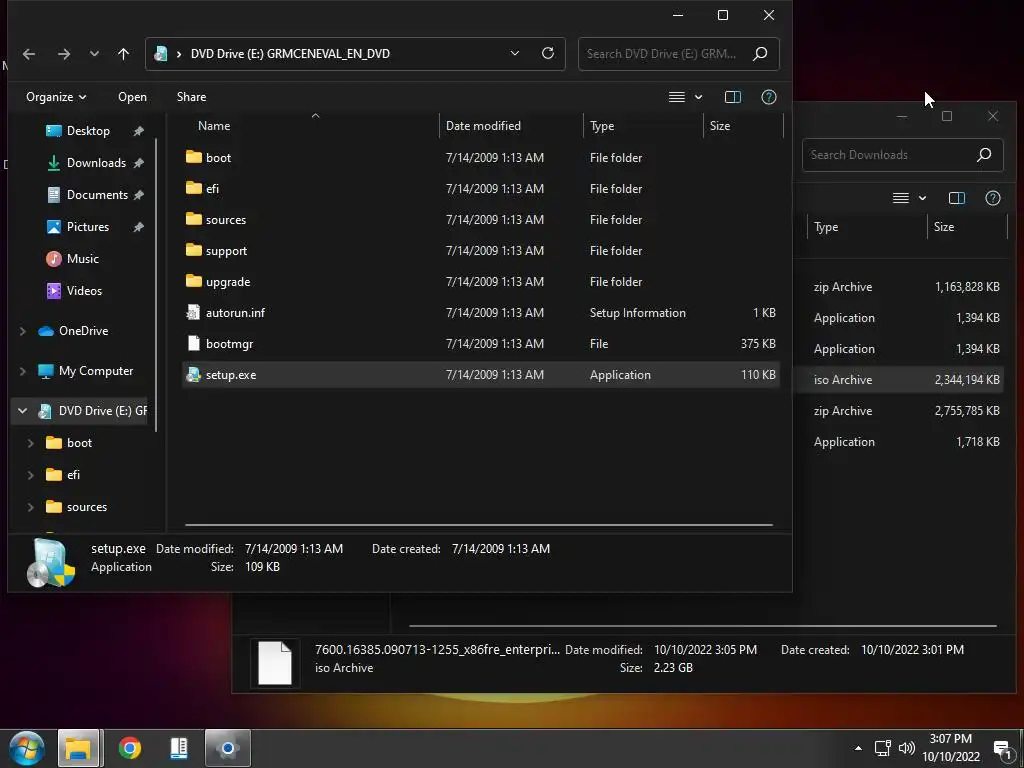Select the setup.exe application icon
The height and width of the screenshot is (768, 1024).
pyautogui.click(x=193, y=375)
